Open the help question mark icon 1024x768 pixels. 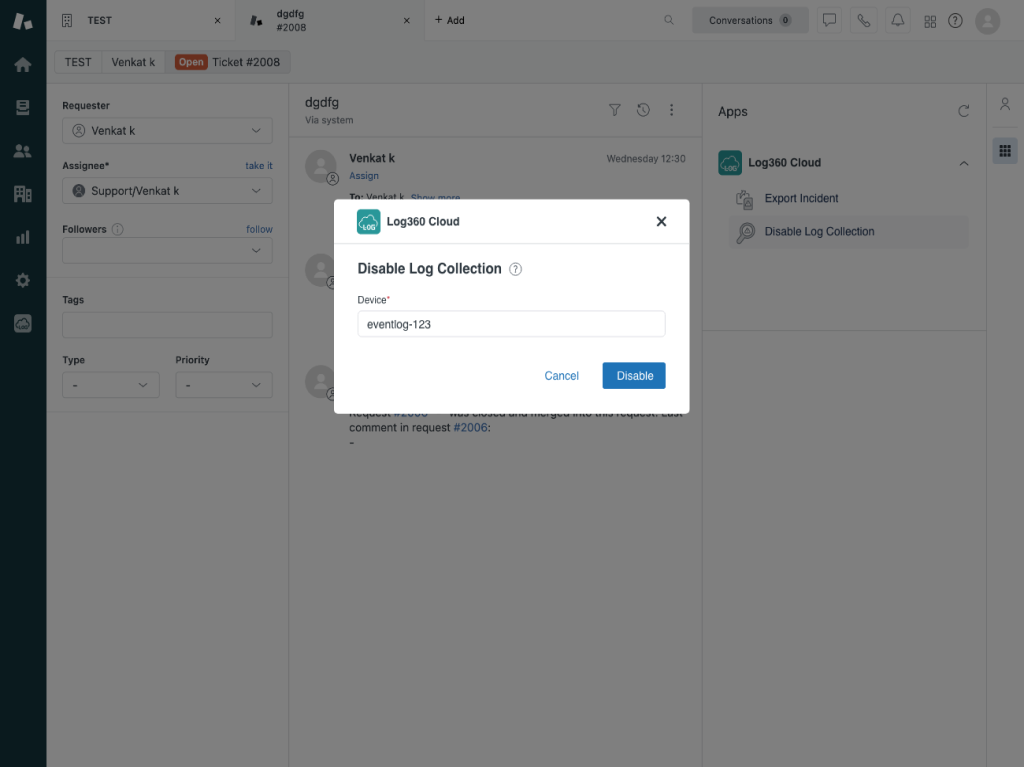tap(955, 21)
